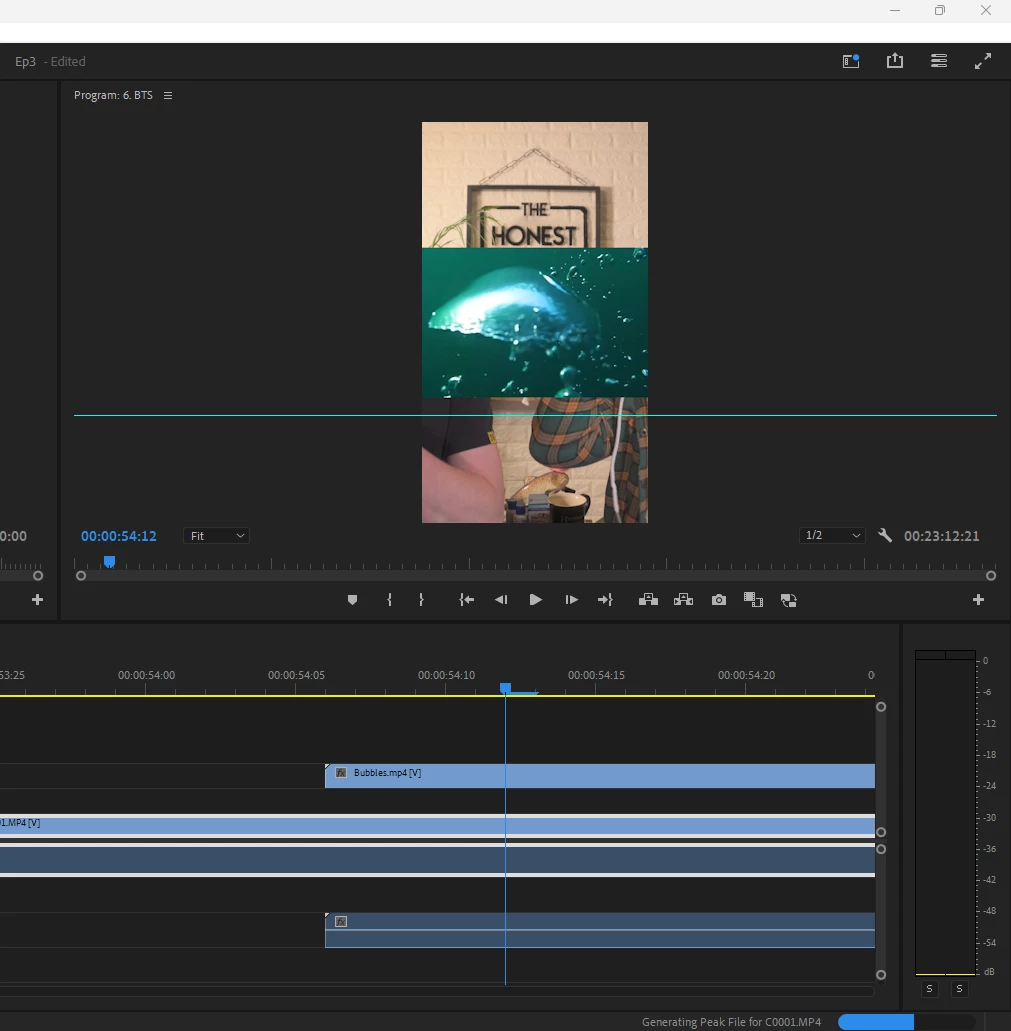Open the Quick Export share icon

click(894, 61)
